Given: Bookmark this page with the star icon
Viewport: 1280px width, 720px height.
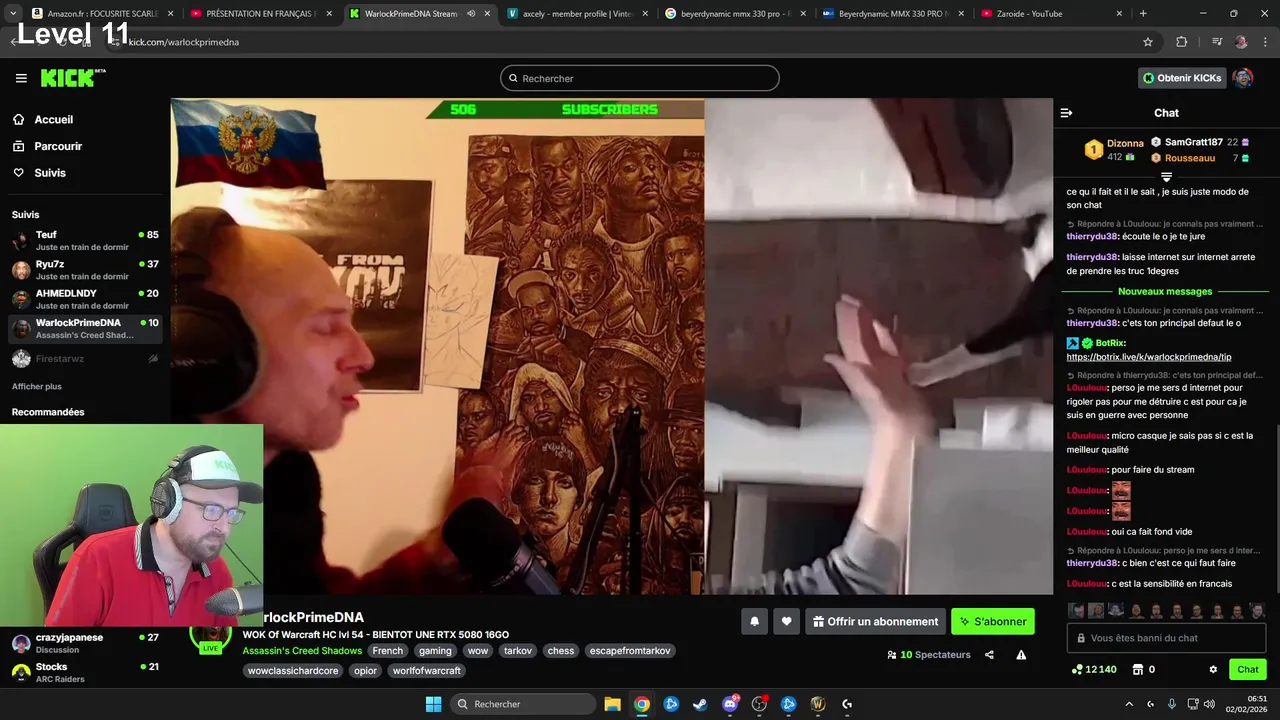Looking at the screenshot, I should coord(1148,42).
